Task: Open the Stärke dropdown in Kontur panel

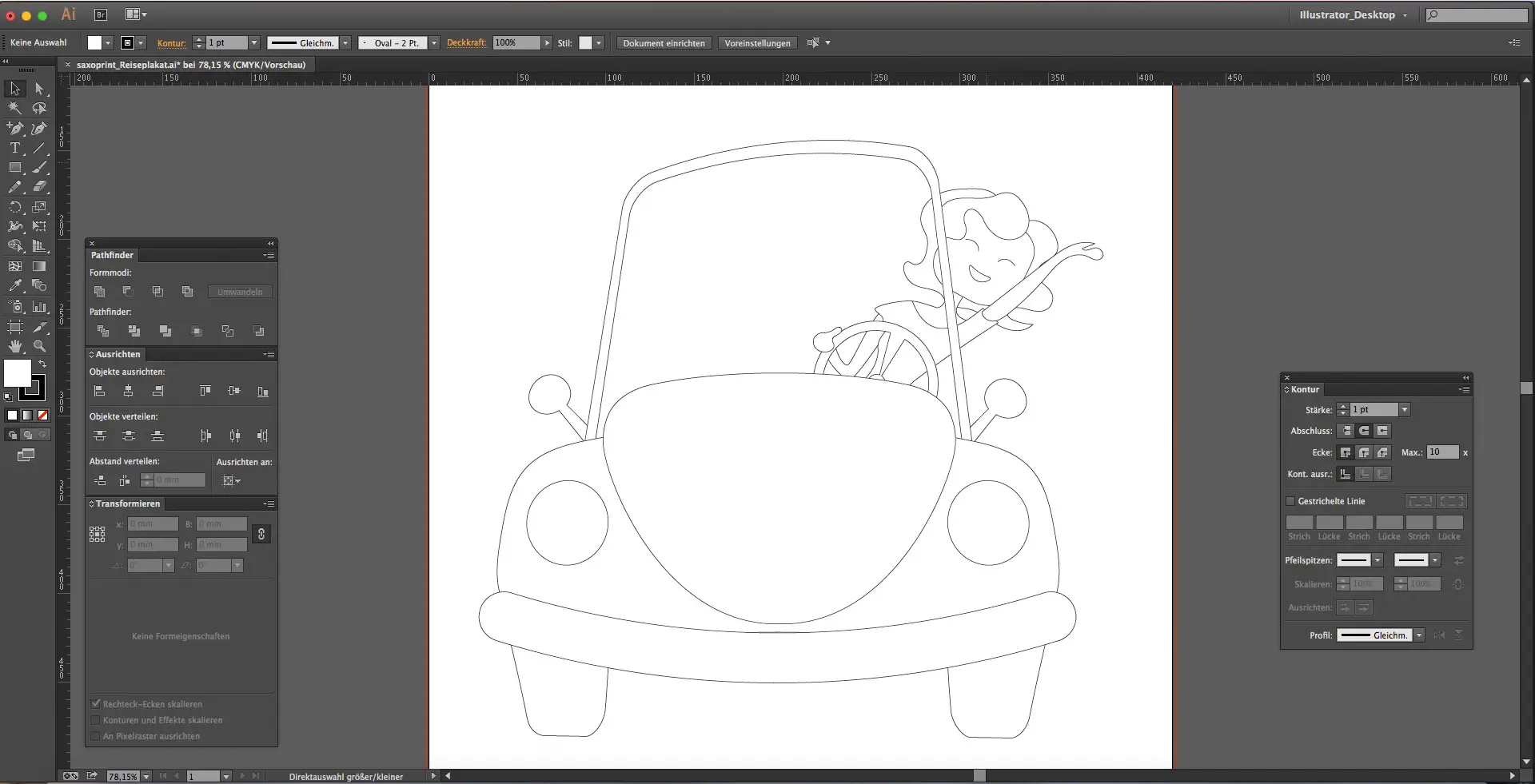Action: click(x=1405, y=410)
